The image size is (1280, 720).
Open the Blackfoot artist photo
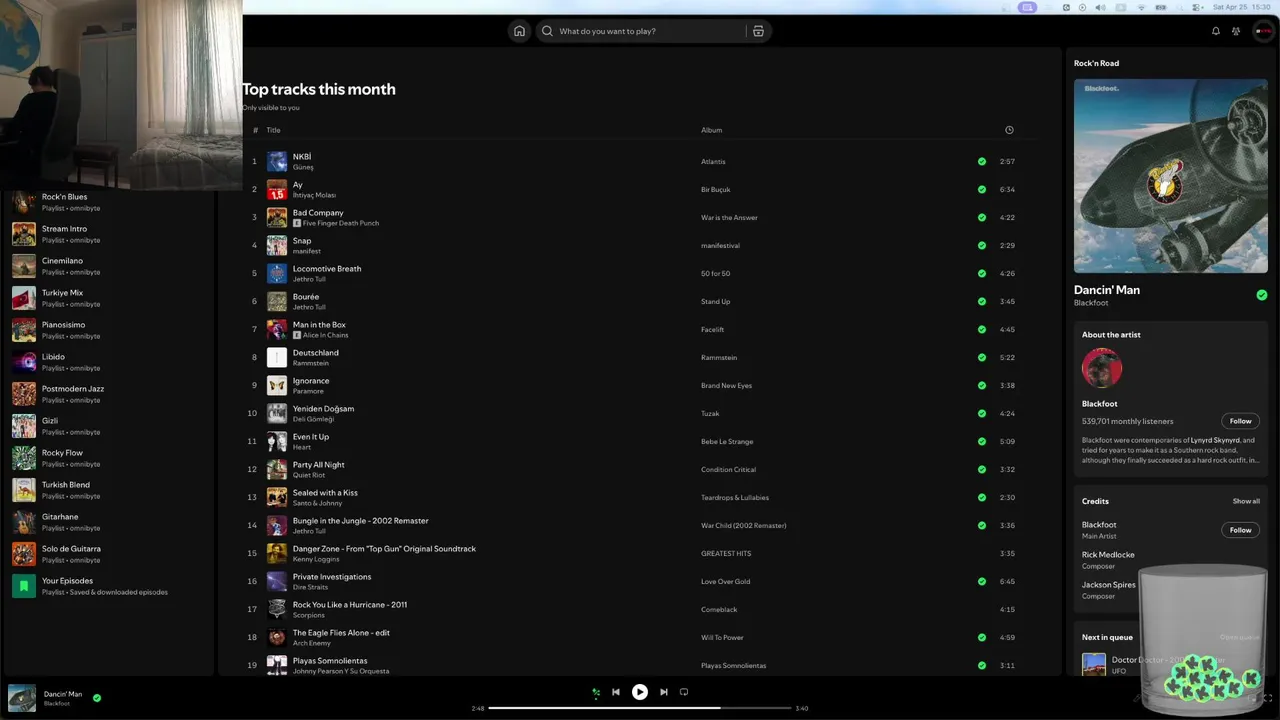pyautogui.click(x=1102, y=368)
